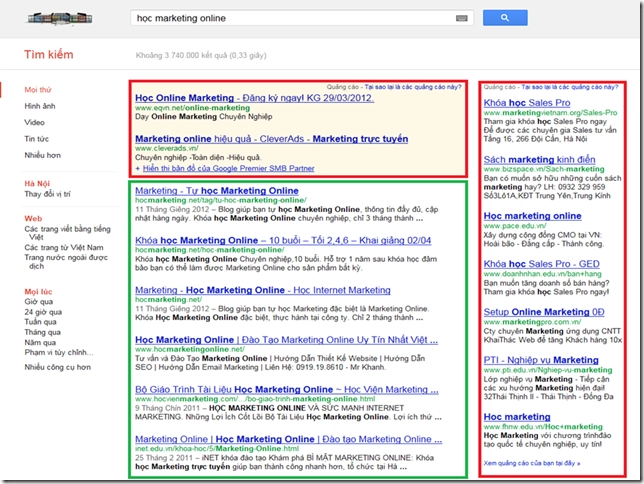Select Tuần qua time filter
The height and width of the screenshot is (484, 644).
[x=40, y=322]
